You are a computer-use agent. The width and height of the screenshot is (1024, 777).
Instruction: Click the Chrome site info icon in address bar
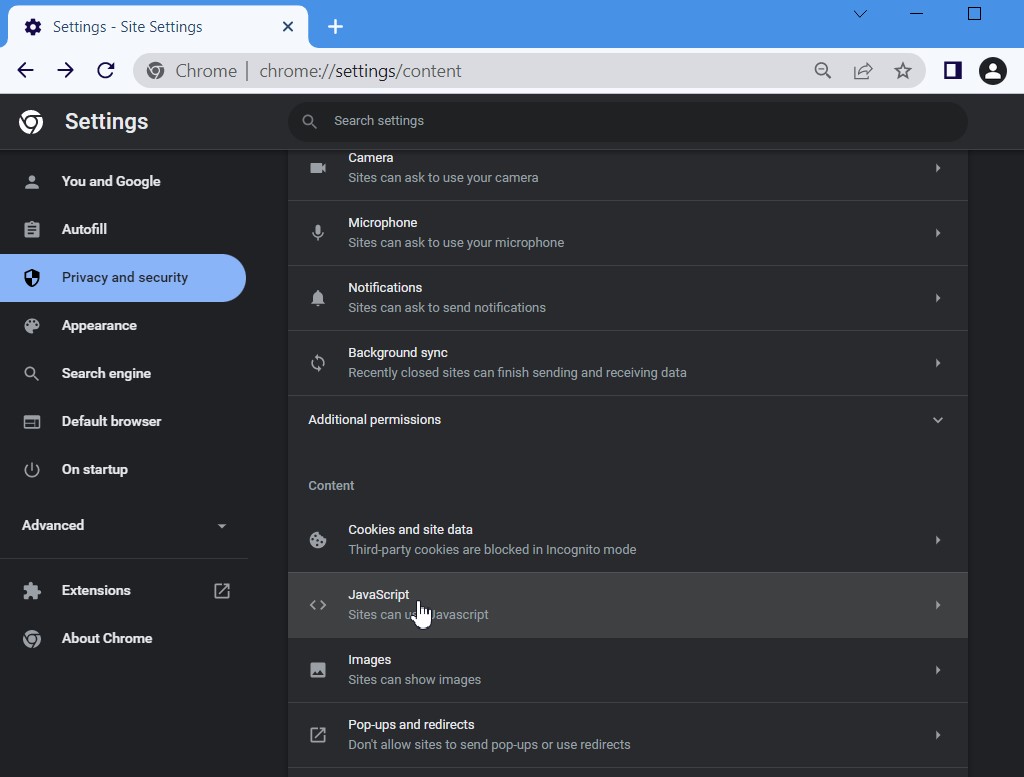click(155, 71)
